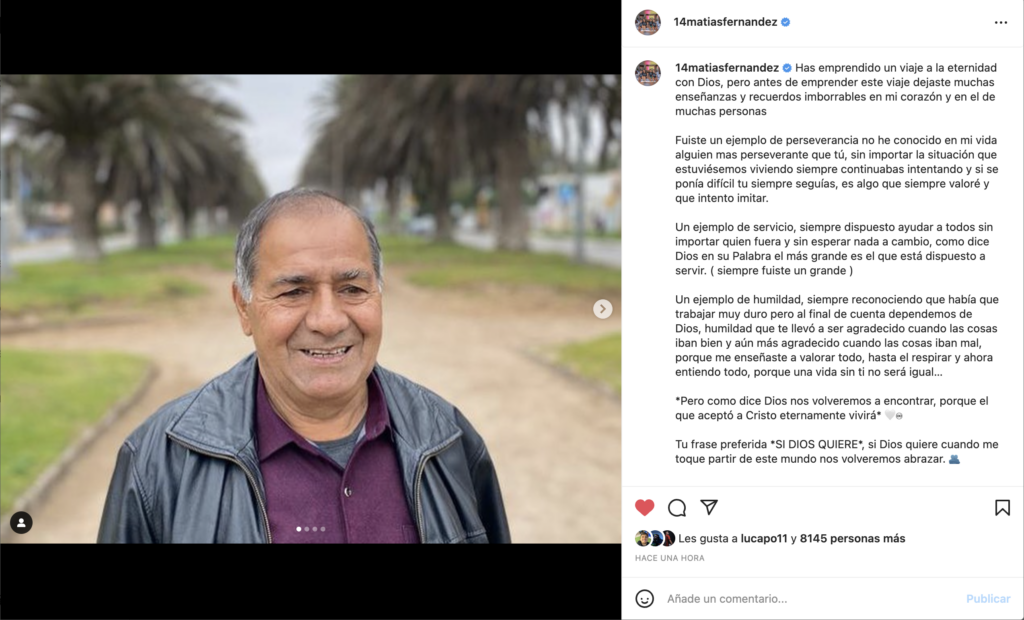Click the liker avatars beside 'Les gusta'
Image resolution: width=1024 pixels, height=620 pixels.
pyautogui.click(x=655, y=538)
